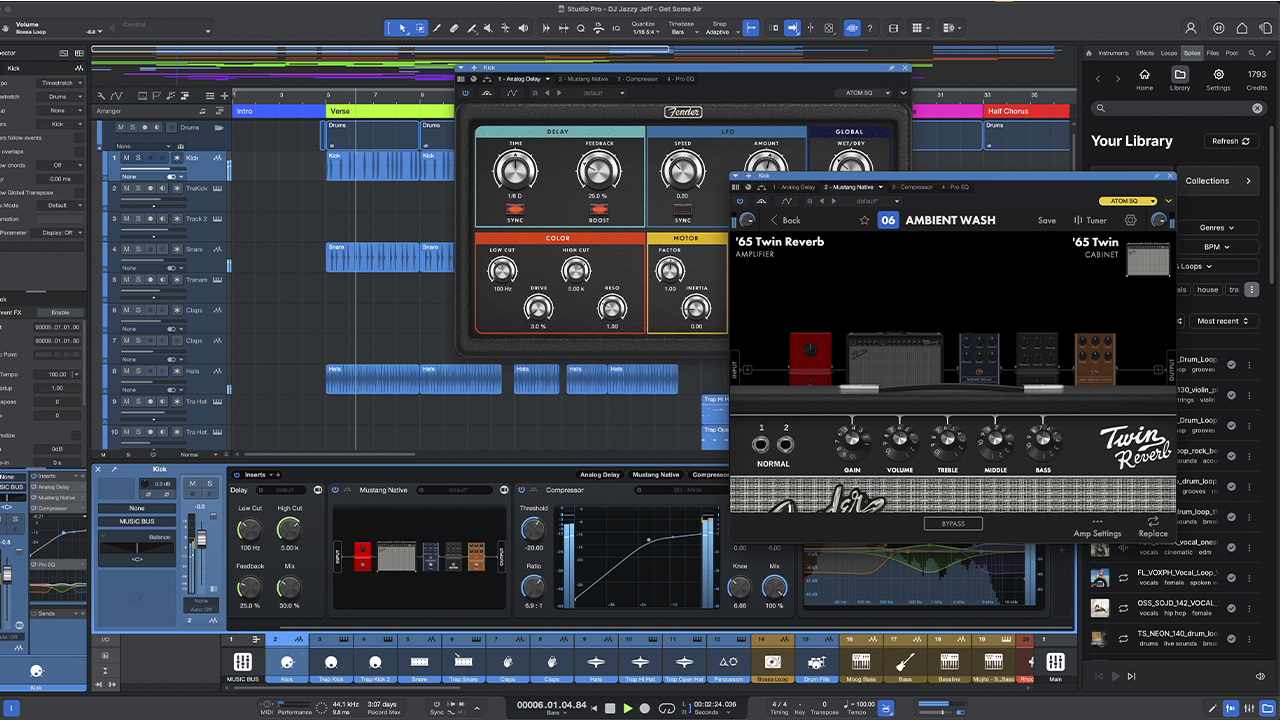Select the Mute tool in the toolbar

(x=490, y=28)
